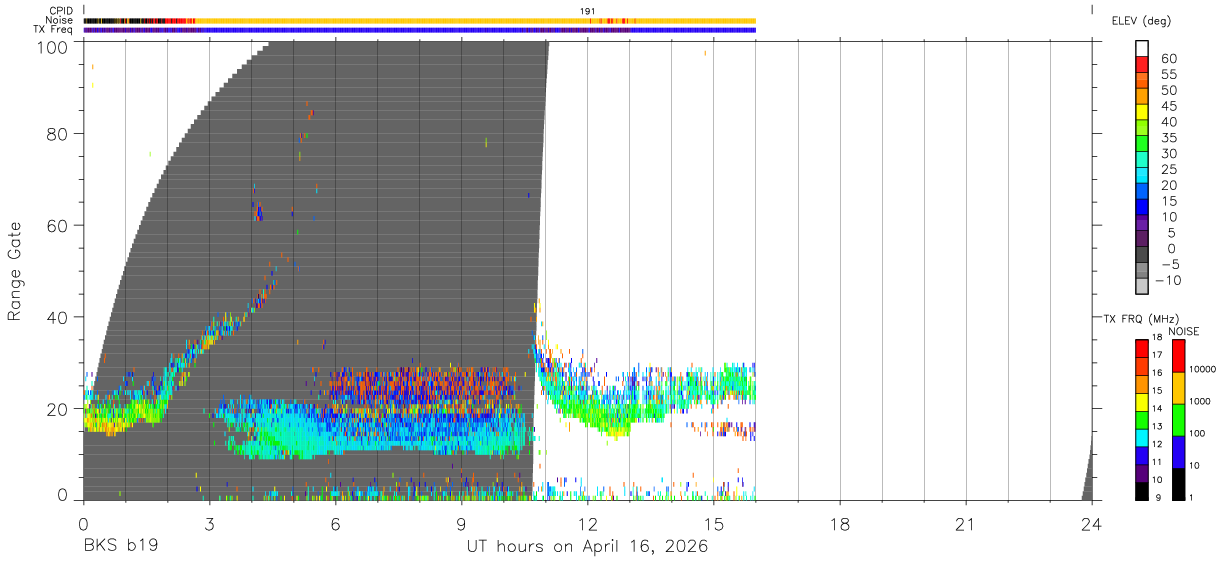1228x567 pixels.
Task: Click the BKS b19 radar label
Action: [120, 546]
